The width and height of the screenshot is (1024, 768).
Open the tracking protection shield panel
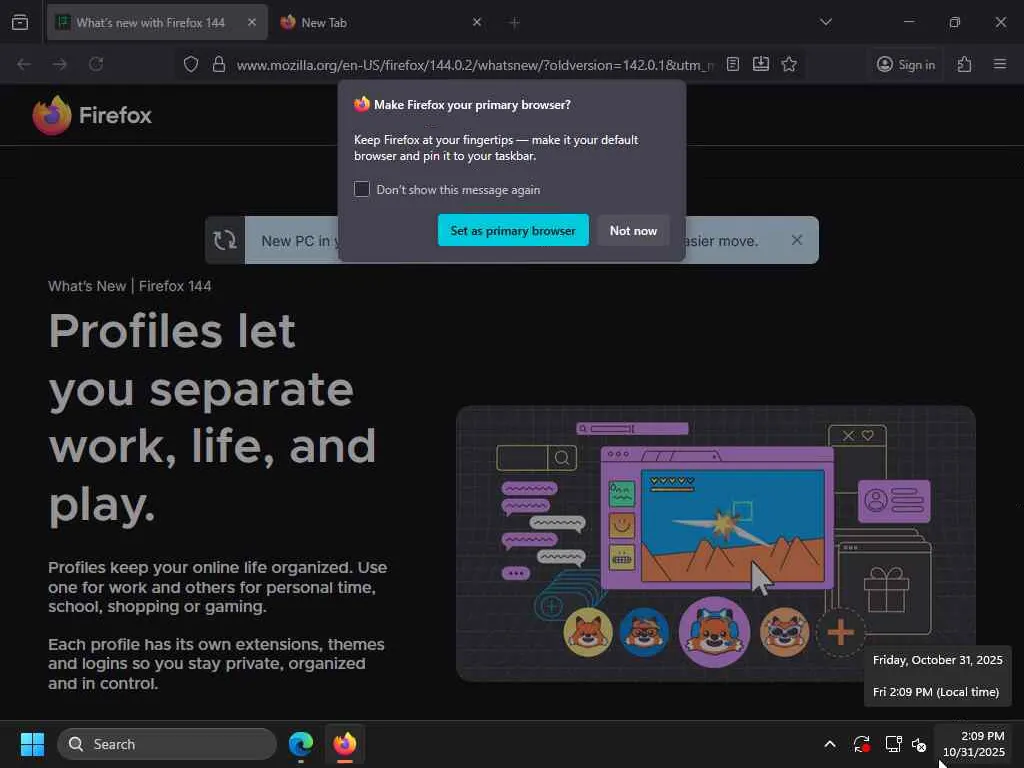(191, 64)
